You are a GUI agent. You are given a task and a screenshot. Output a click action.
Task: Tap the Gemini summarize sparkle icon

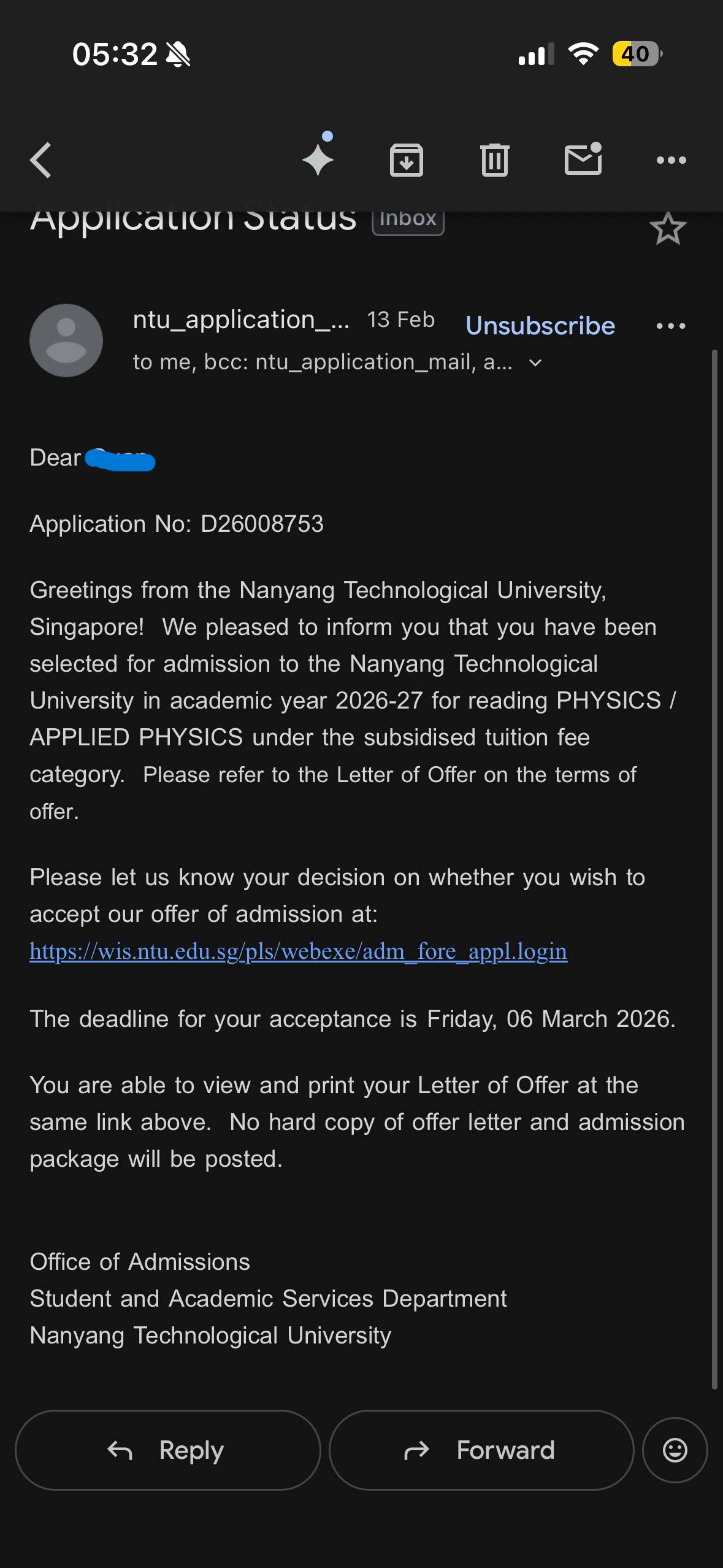[318, 159]
